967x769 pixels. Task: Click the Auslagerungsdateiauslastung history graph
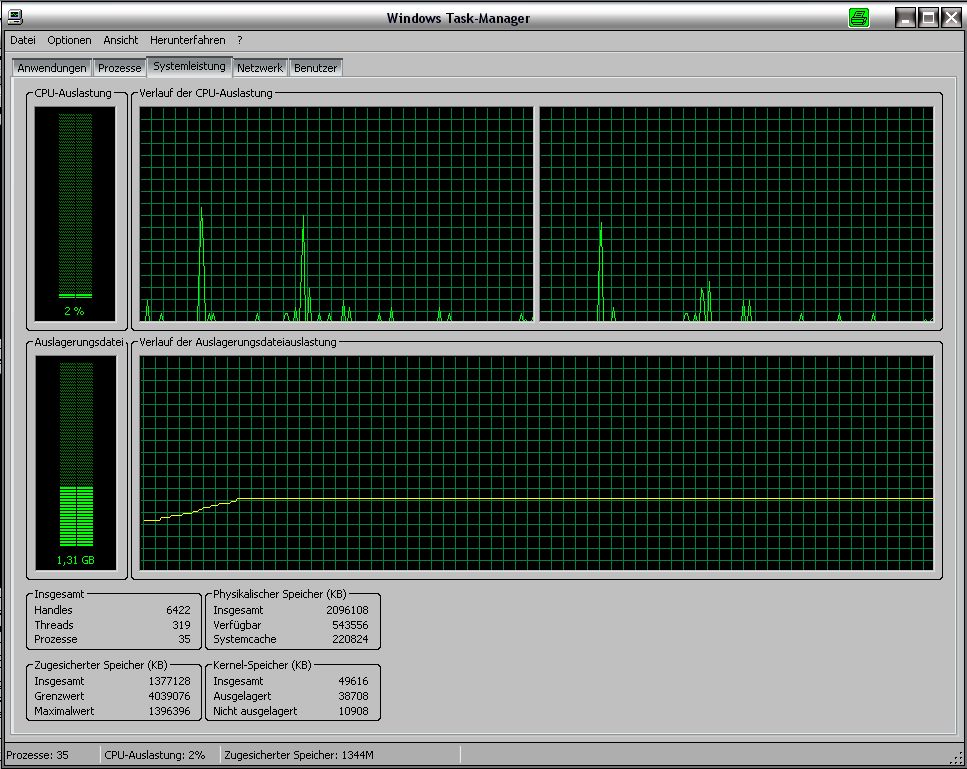click(537, 463)
